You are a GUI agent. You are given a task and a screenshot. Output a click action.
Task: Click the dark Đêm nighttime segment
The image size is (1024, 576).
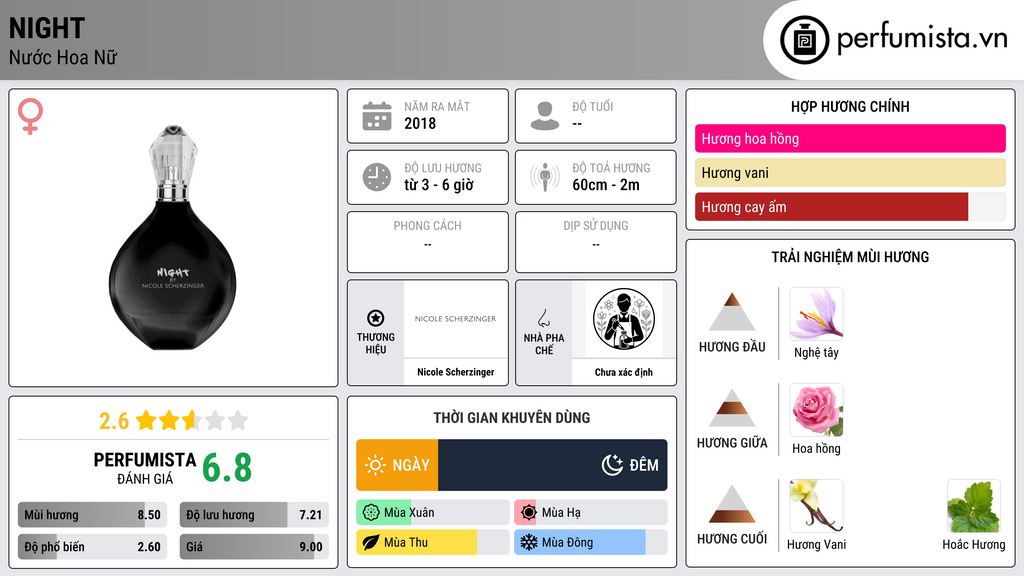click(552, 465)
